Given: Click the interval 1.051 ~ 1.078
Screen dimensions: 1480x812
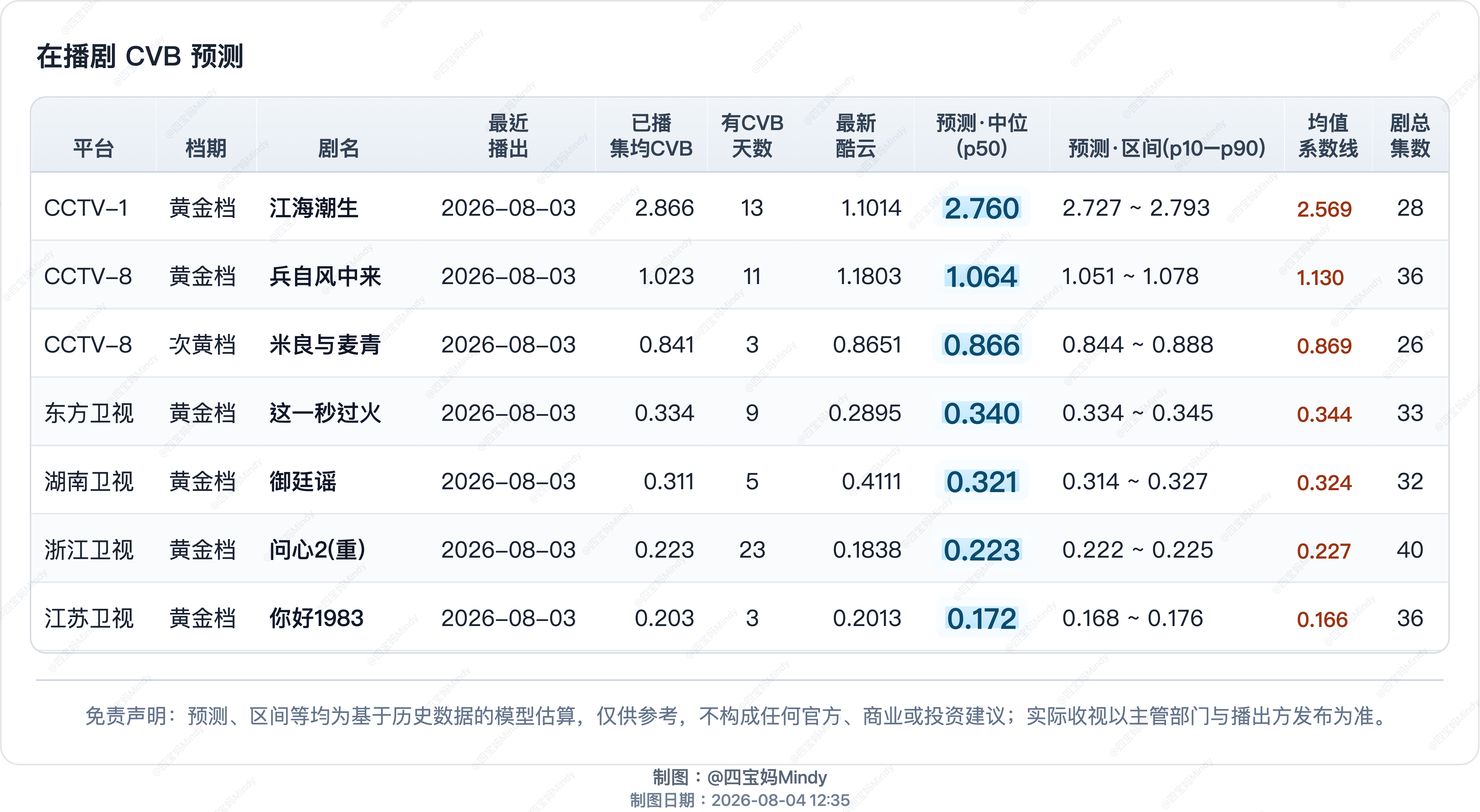Looking at the screenshot, I should click(x=1130, y=276).
